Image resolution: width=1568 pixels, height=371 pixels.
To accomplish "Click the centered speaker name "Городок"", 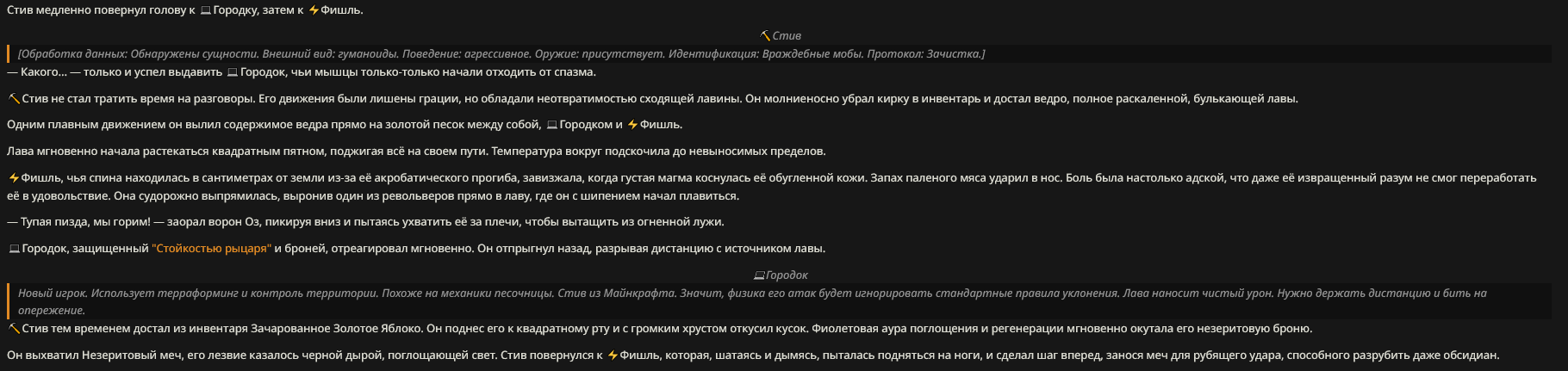I will [x=787, y=275].
